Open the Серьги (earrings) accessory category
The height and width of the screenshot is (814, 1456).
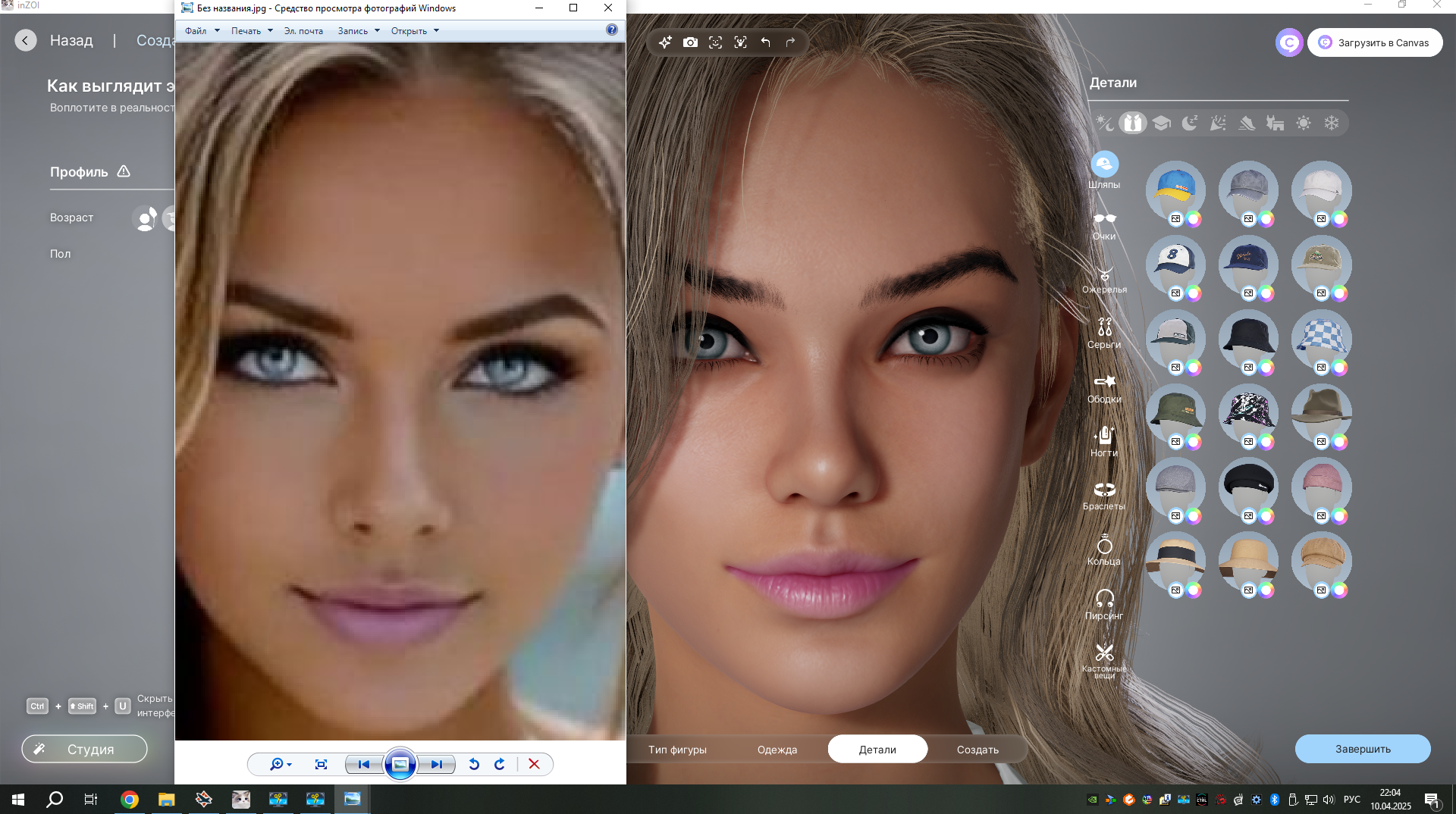click(1104, 333)
